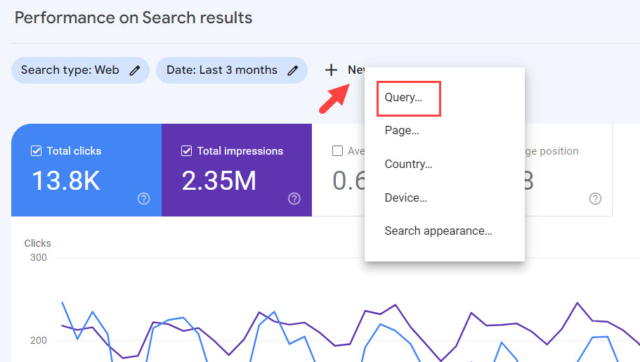Click the 2.35M total impressions value
Image resolution: width=640 pixels, height=362 pixels.
pos(219,181)
